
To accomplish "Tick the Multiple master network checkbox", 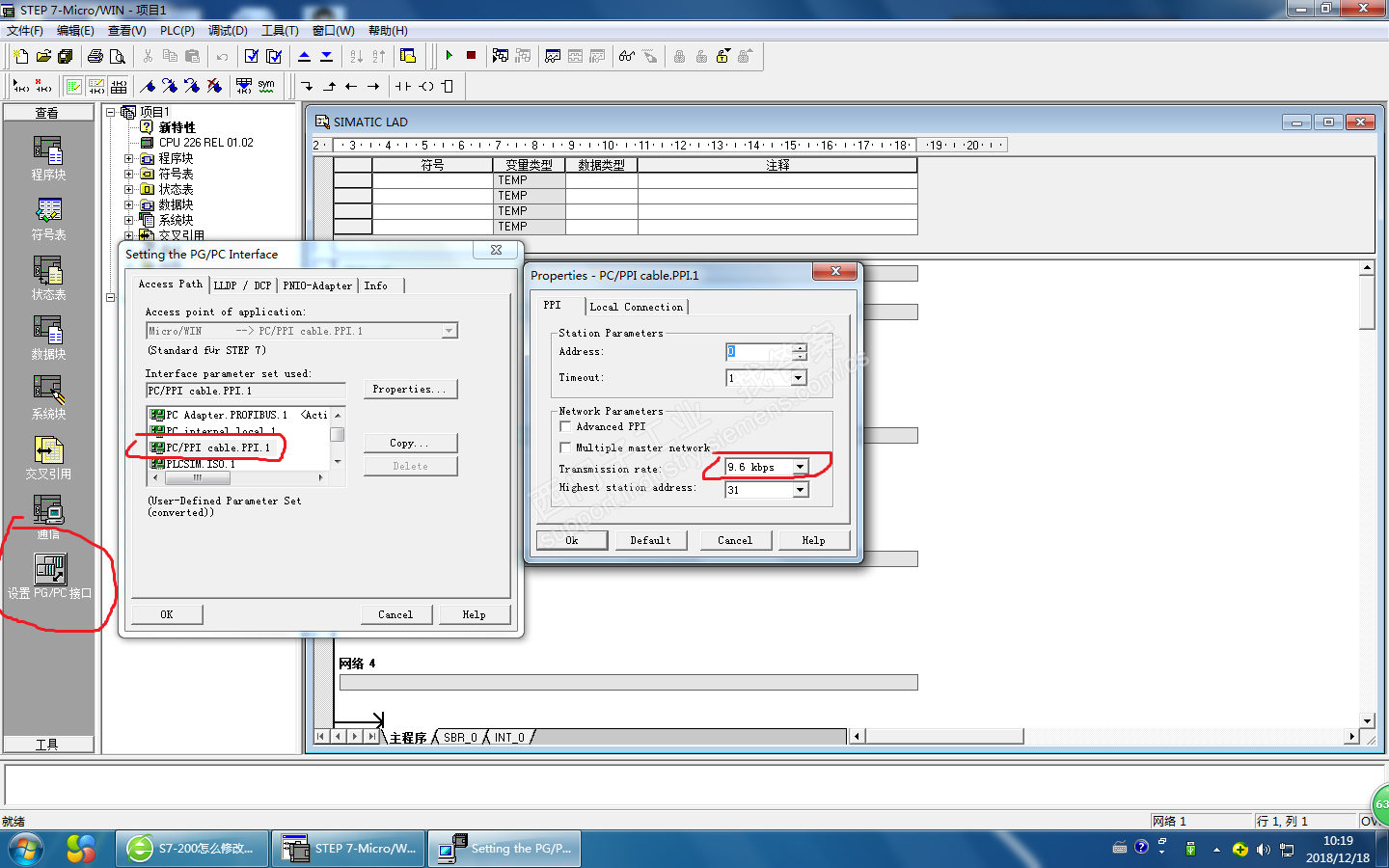I will [x=565, y=448].
